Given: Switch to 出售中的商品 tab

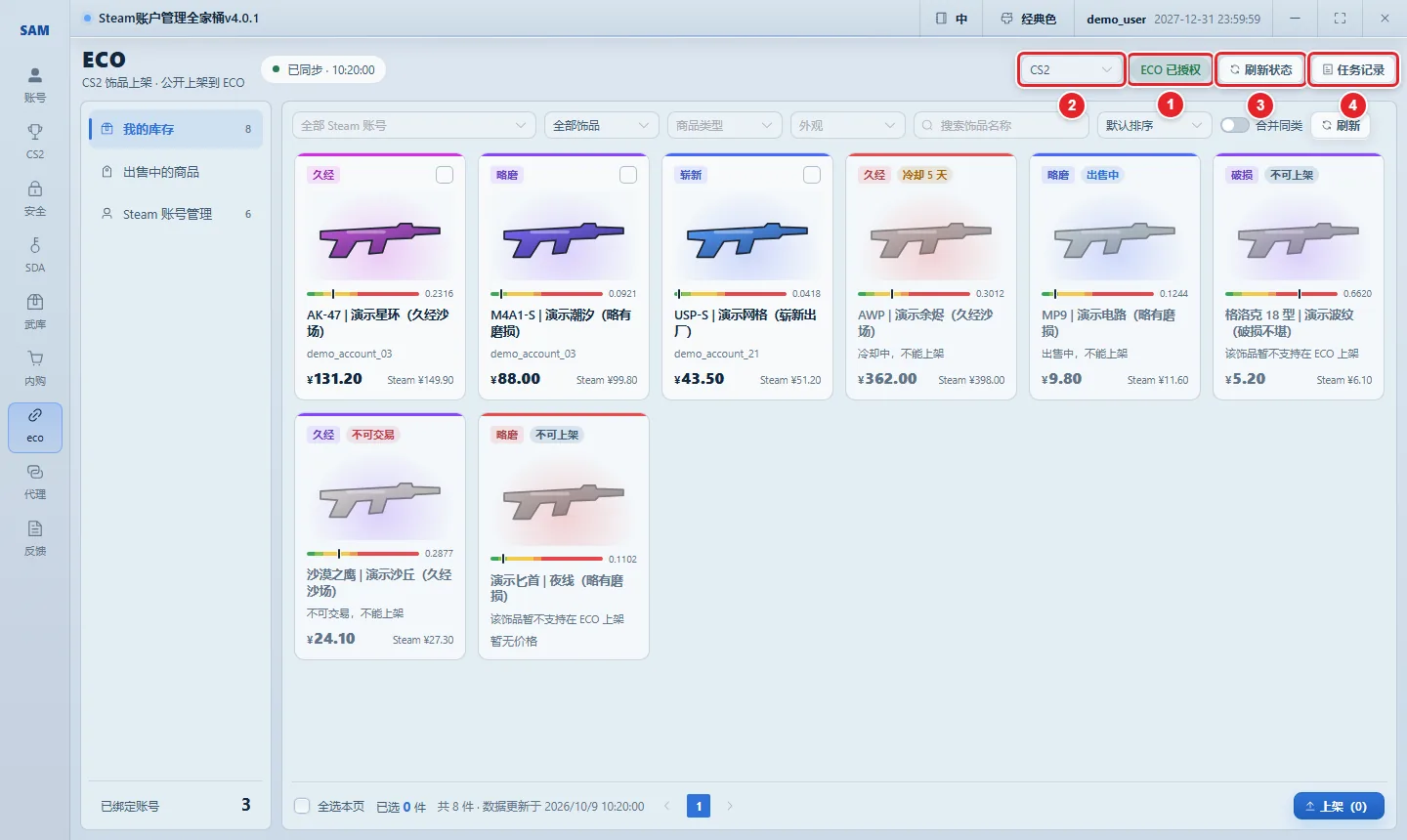Looking at the screenshot, I should coord(176,172).
